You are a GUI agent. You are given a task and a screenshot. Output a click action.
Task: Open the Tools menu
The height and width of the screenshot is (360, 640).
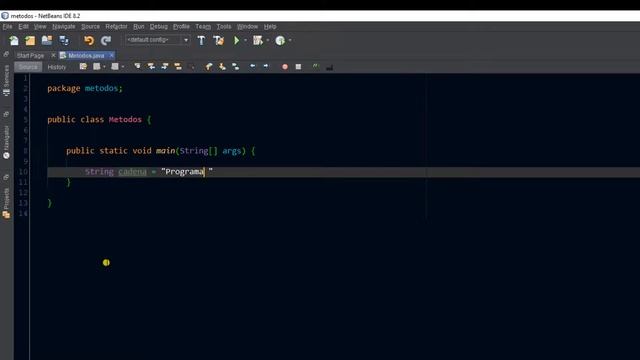click(224, 27)
